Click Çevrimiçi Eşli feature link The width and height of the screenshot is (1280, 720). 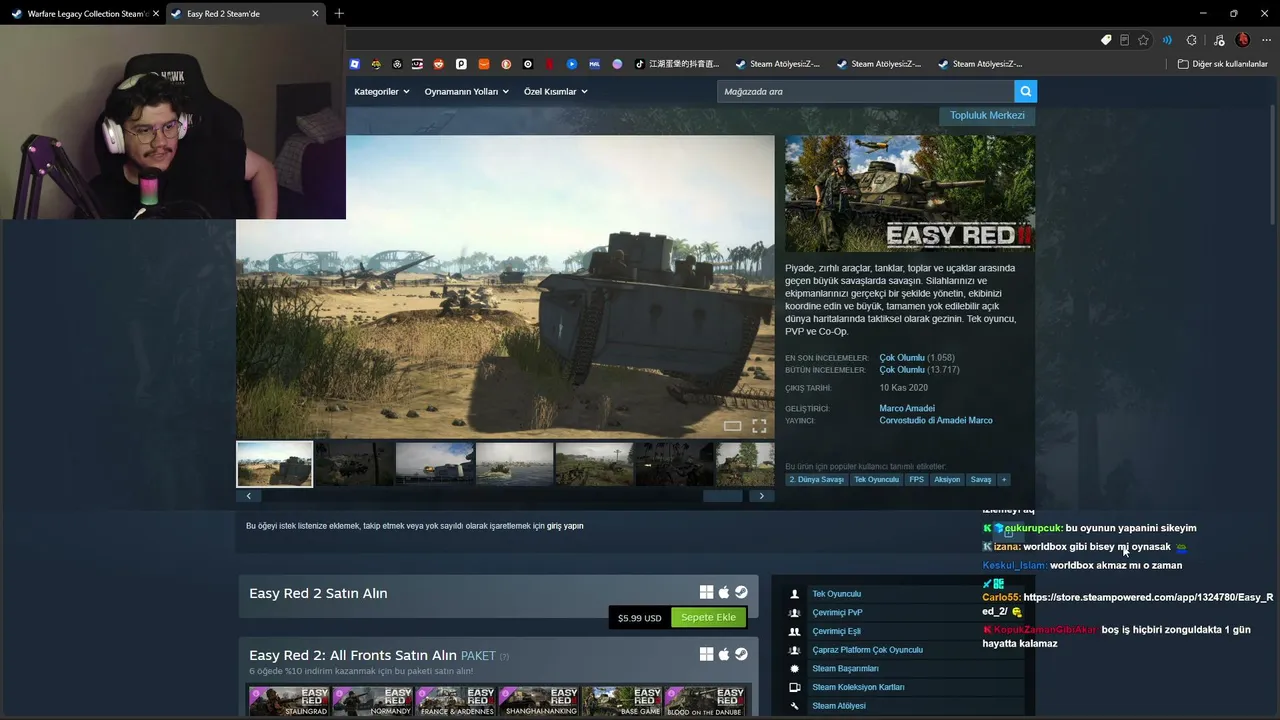pos(836,632)
